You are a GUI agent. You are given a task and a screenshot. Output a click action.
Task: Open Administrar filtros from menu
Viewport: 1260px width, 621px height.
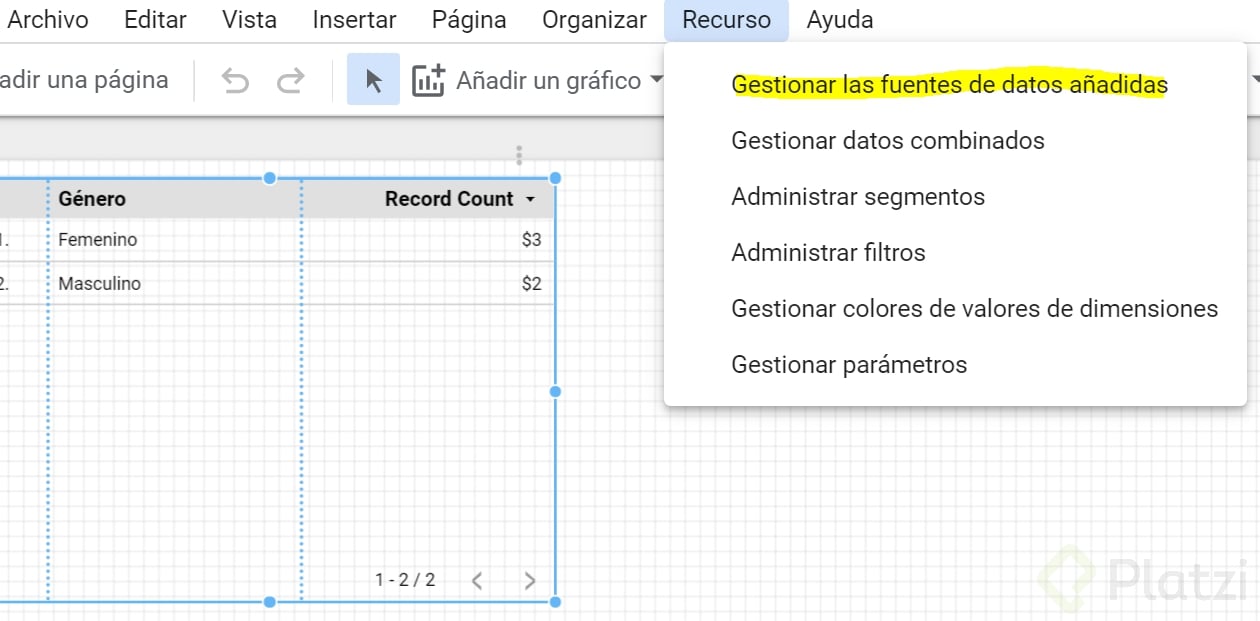pos(828,253)
